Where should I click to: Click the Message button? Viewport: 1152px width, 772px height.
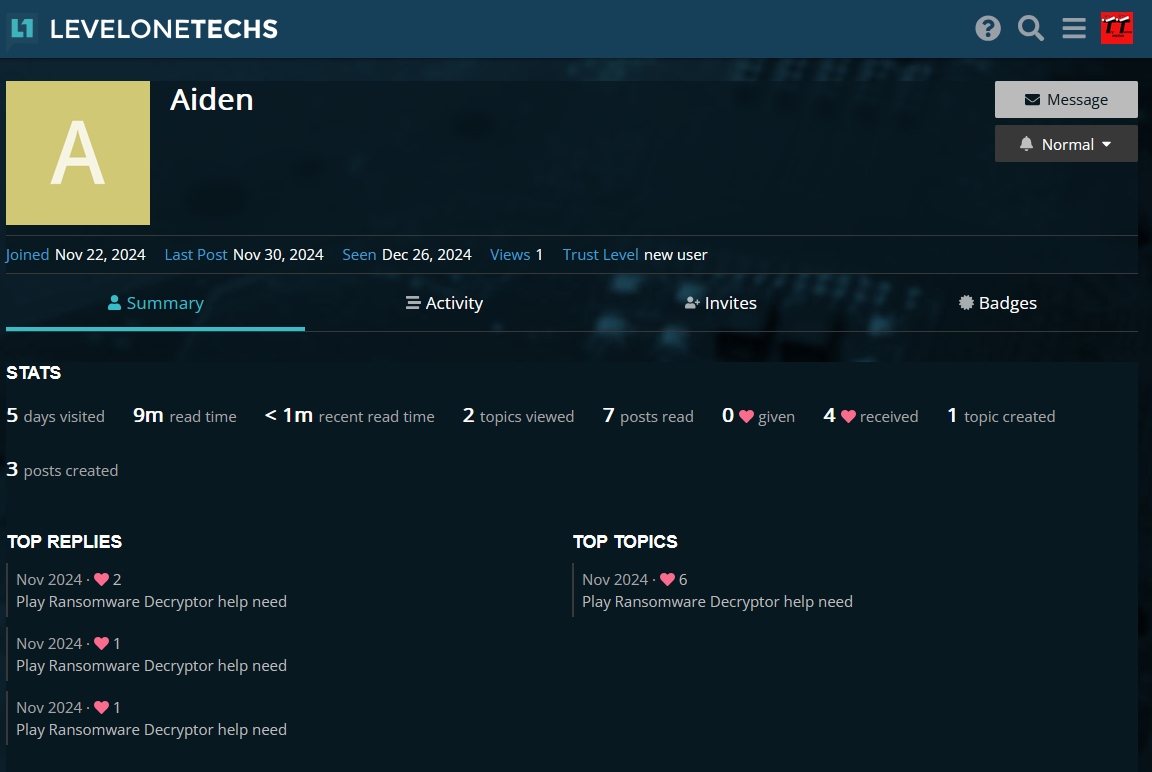(1066, 99)
